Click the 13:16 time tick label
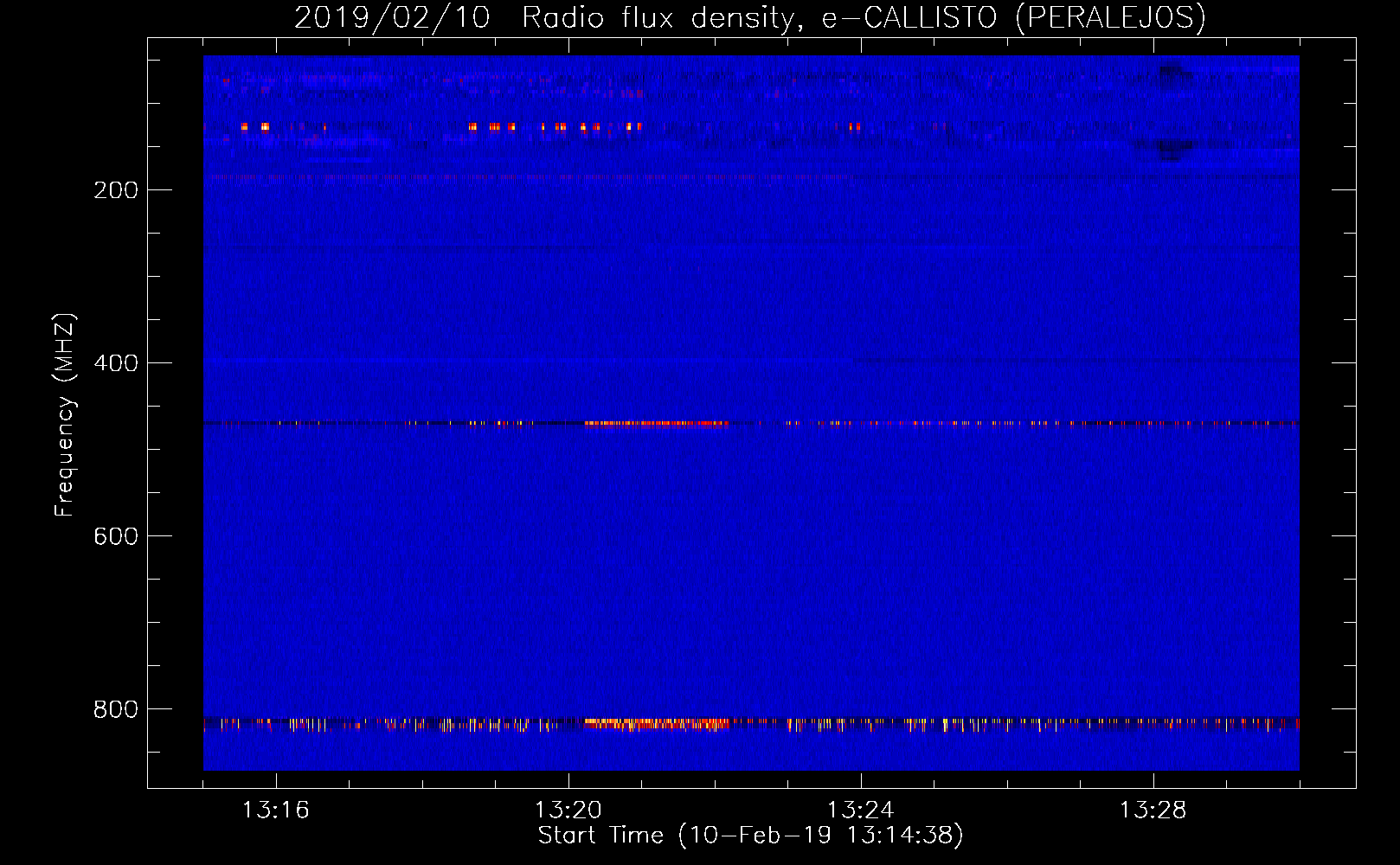The width and height of the screenshot is (1400, 865). (275, 811)
